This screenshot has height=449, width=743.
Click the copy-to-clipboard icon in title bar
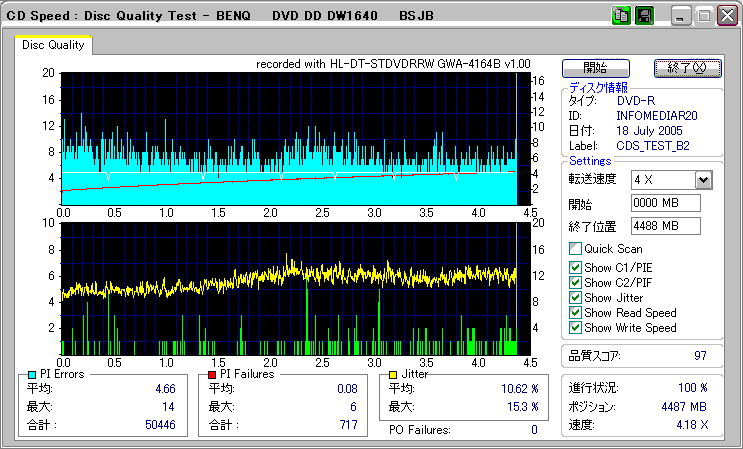click(621, 16)
